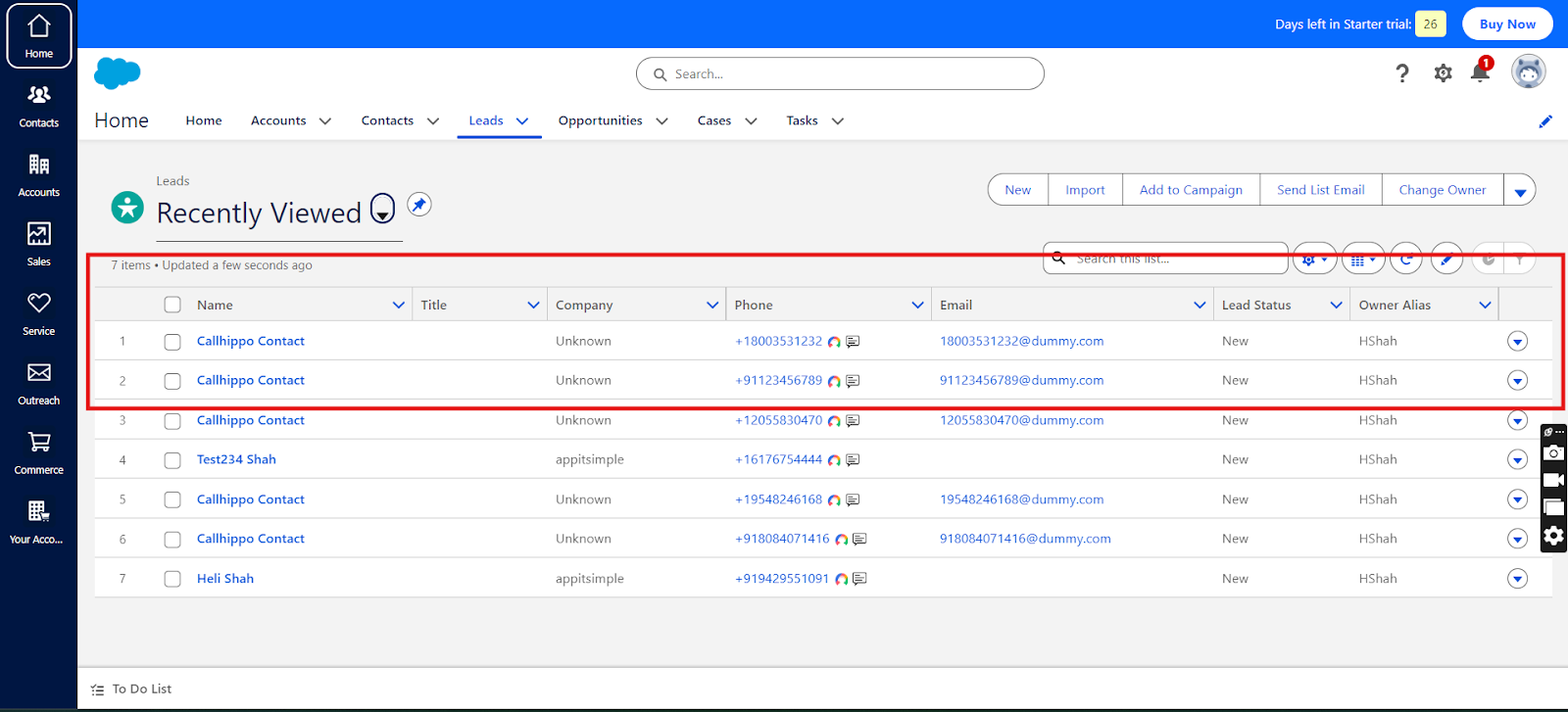Expand the Cases tab chevron
Screen dimensions: 1568x712
pyautogui.click(x=751, y=121)
